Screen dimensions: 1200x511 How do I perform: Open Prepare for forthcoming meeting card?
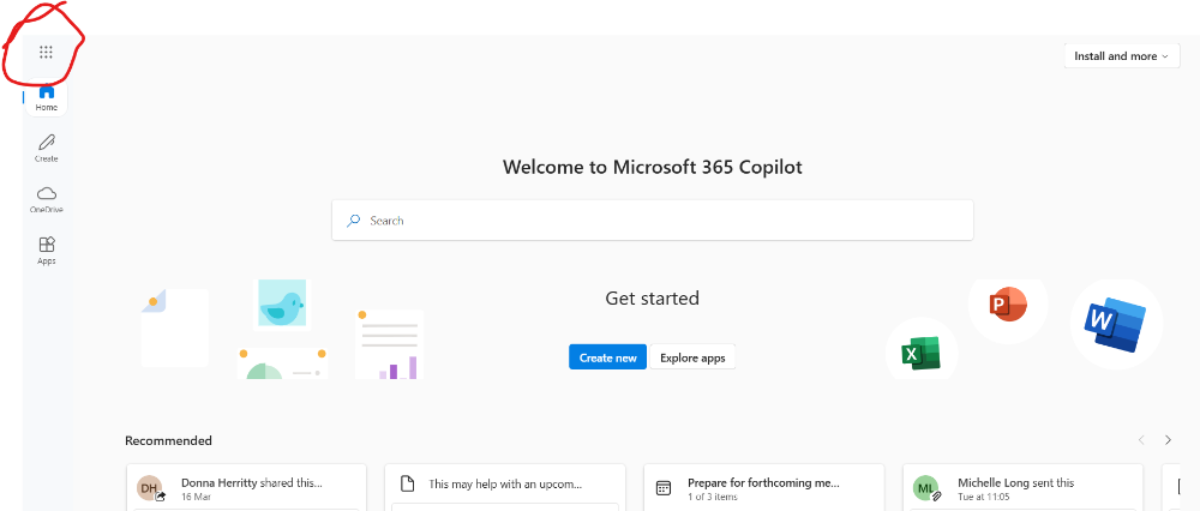pos(764,487)
